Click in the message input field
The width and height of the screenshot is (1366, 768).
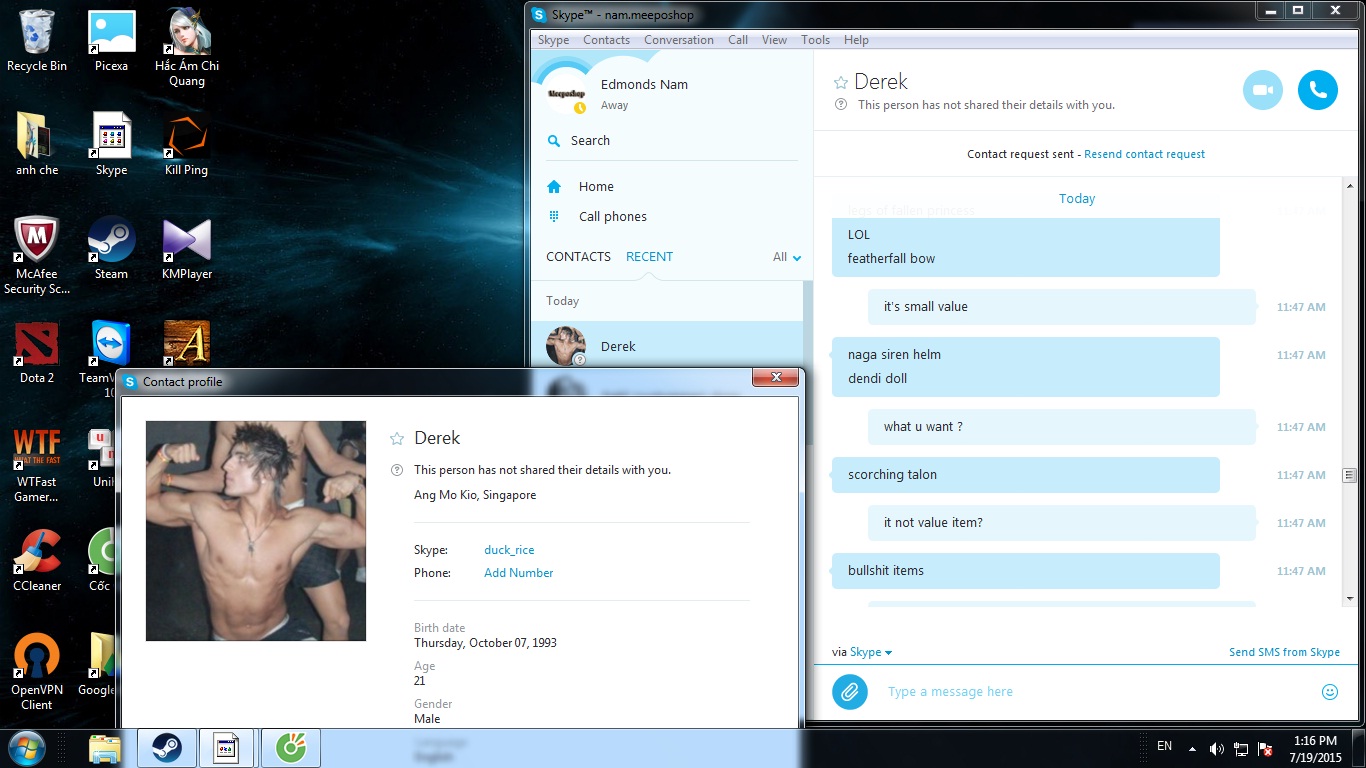[1095, 692]
